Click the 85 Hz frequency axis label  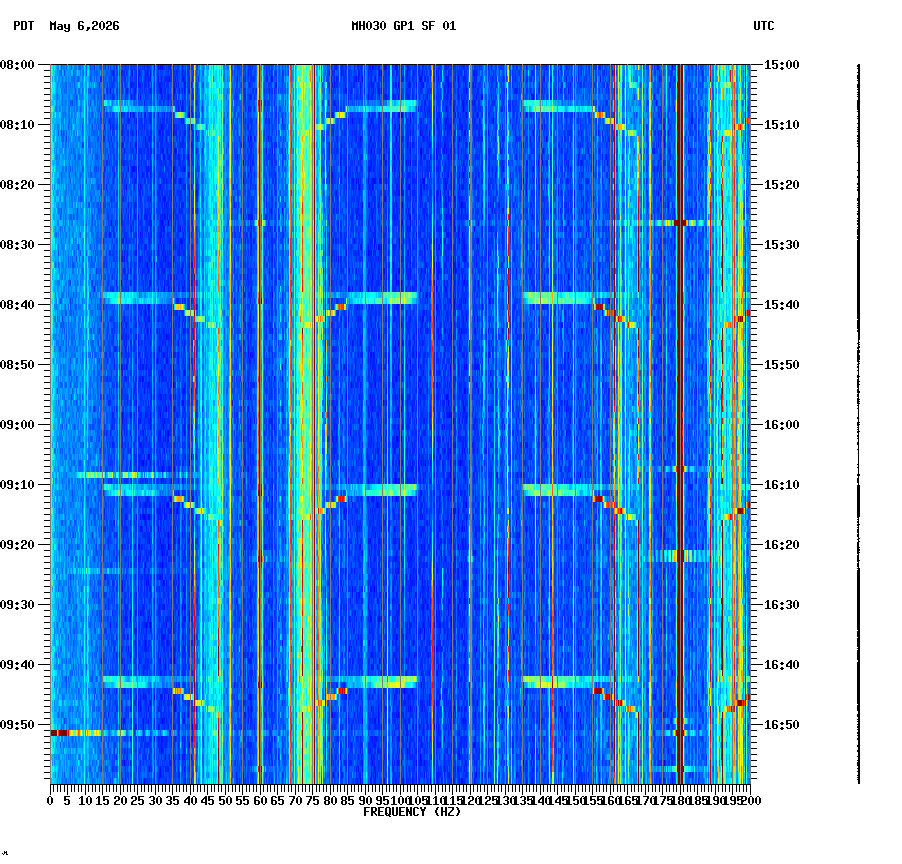coord(347,801)
